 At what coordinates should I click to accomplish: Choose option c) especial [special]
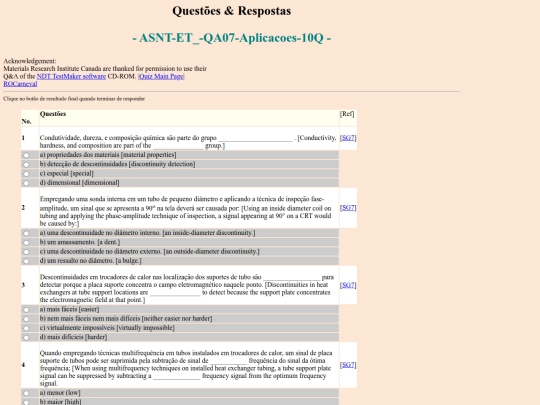(x=26, y=174)
